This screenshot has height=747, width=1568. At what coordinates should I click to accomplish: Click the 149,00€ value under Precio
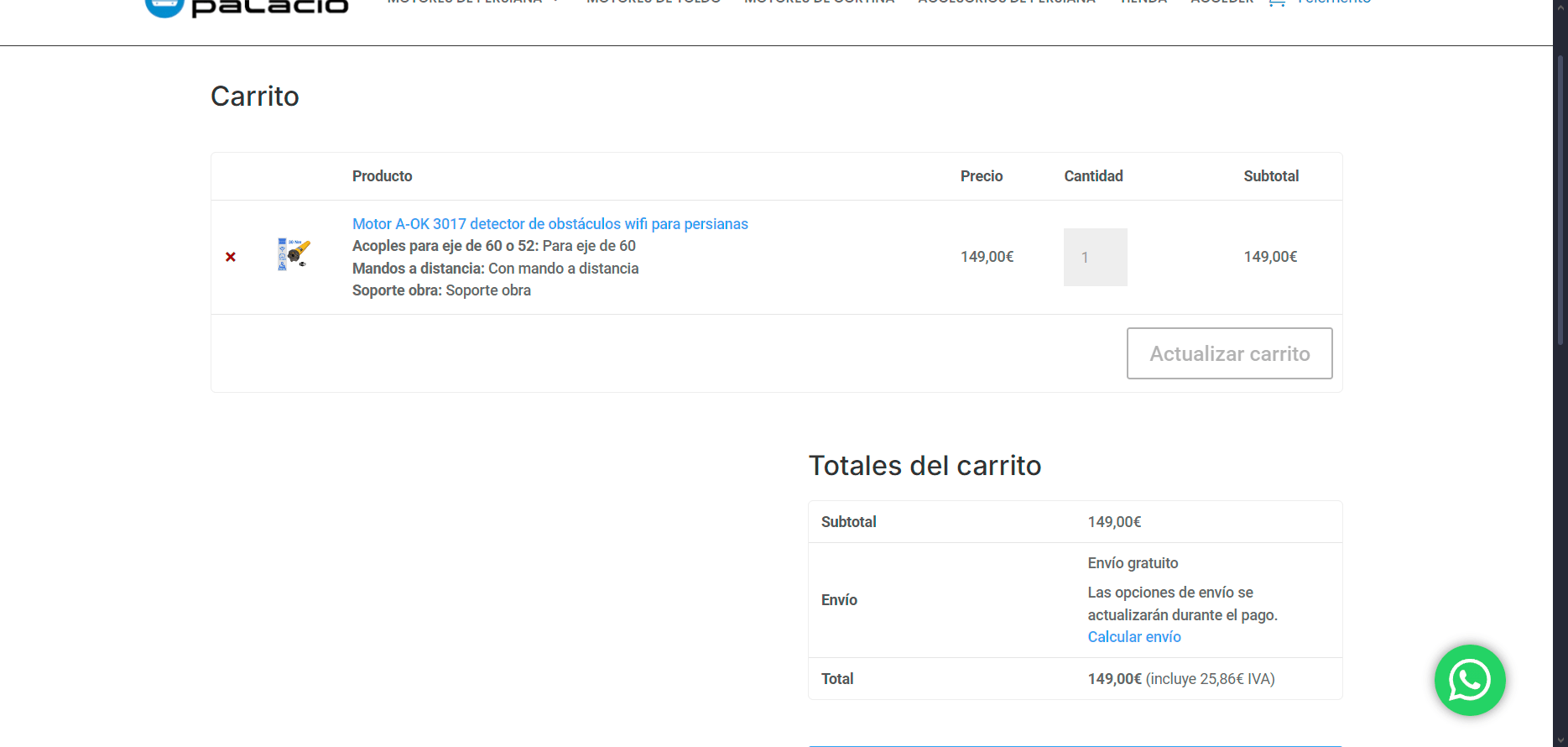click(x=987, y=257)
